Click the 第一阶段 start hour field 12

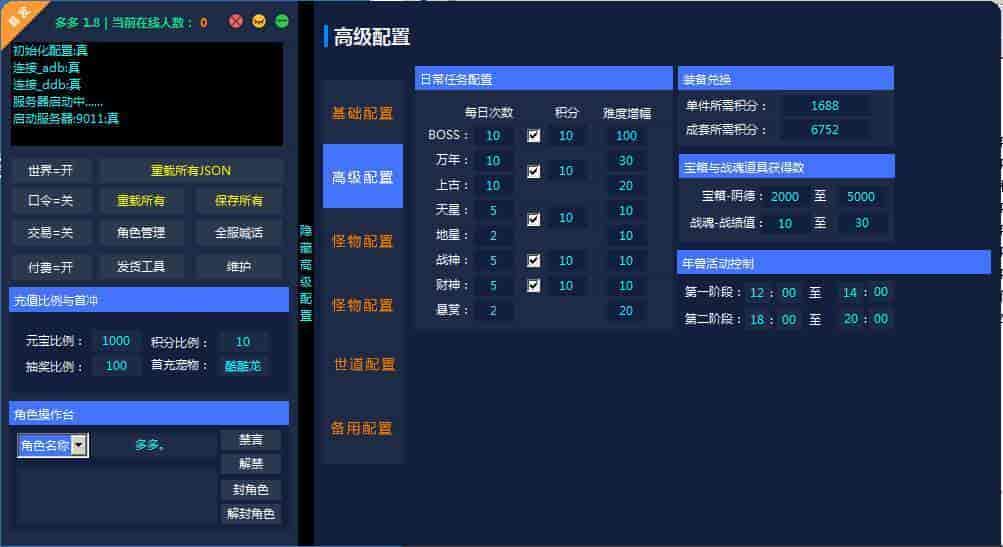click(757, 292)
